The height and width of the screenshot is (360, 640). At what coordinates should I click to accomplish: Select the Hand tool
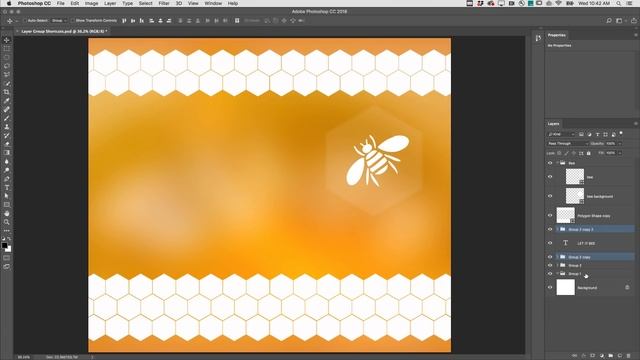click(x=7, y=213)
